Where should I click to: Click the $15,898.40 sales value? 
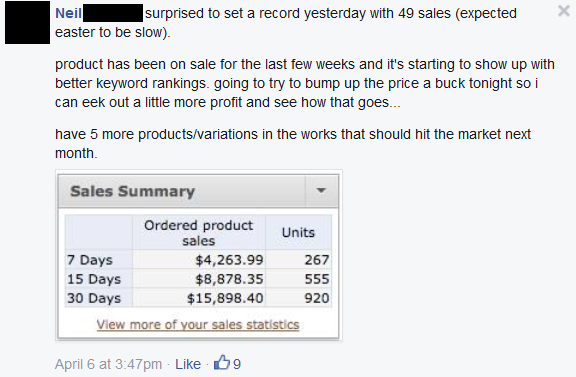[x=225, y=298]
